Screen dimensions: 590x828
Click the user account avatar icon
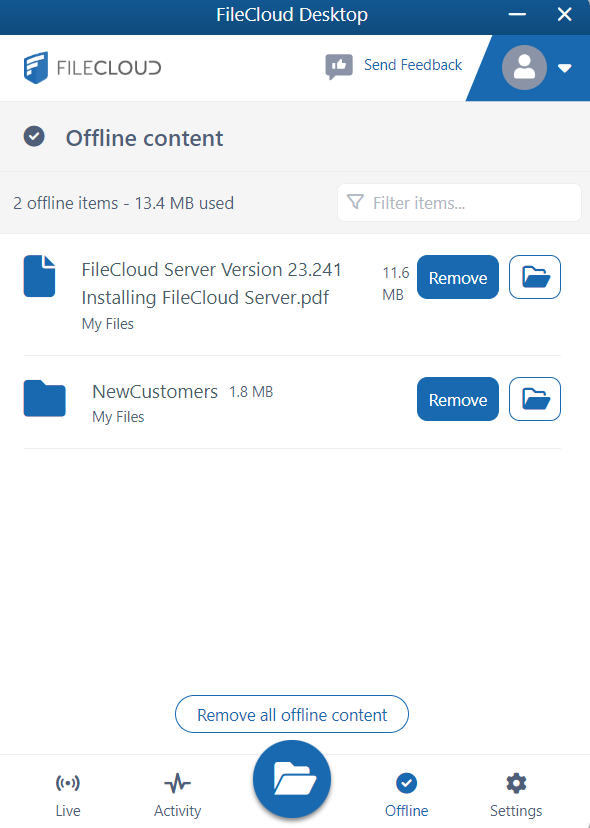[x=524, y=67]
